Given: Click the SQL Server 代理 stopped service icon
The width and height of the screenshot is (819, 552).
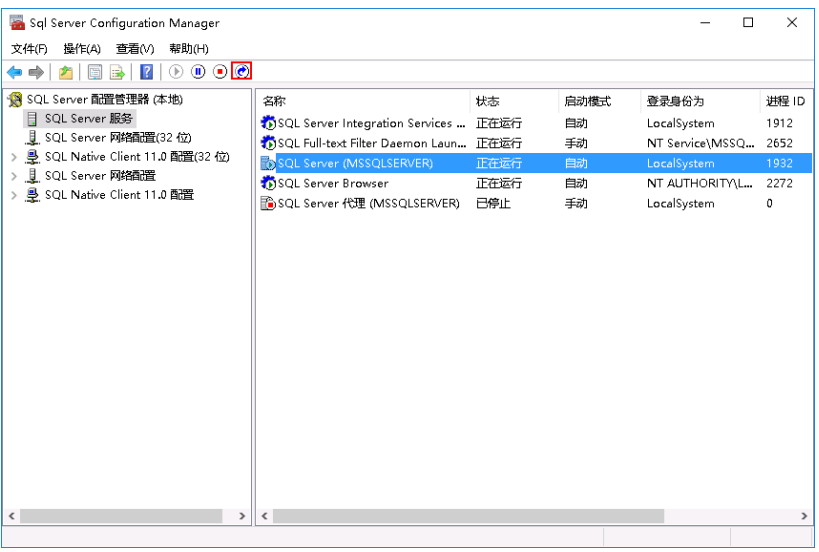Looking at the screenshot, I should point(268,203).
